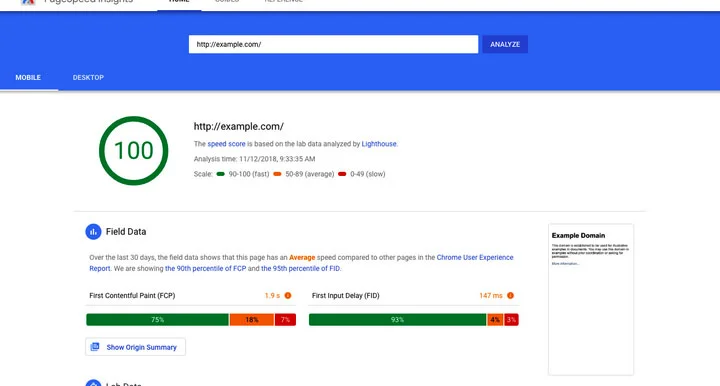Click the Lab Data section icon
Screen dimensions: 720x386
click(93, 383)
